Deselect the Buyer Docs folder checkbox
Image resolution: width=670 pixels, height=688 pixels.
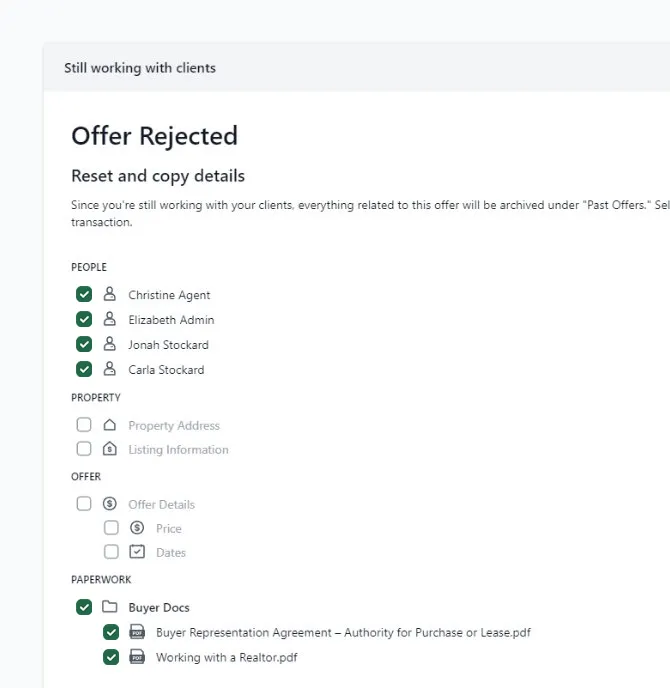click(x=84, y=607)
